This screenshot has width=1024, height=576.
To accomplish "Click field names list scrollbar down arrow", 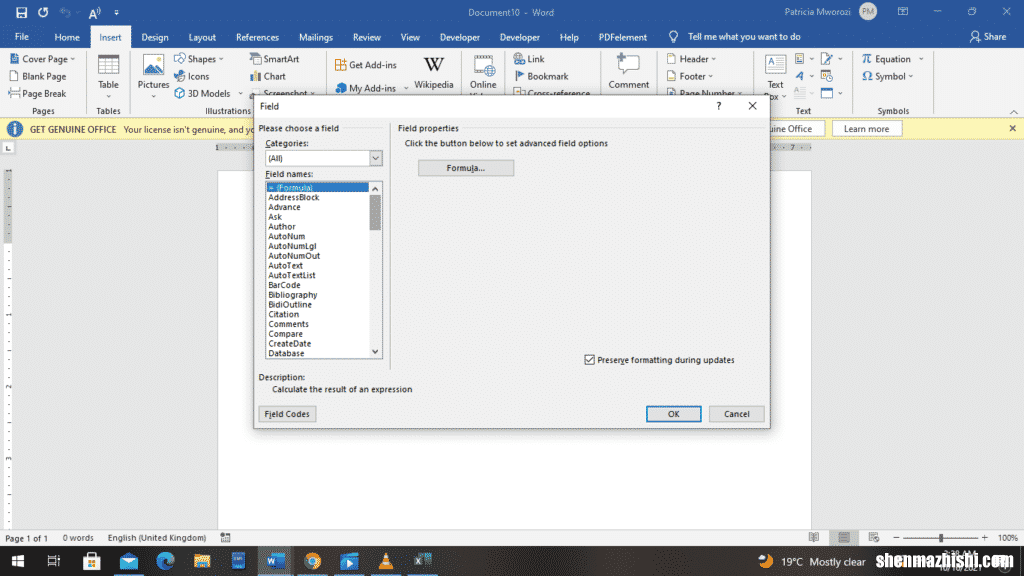I will tap(375, 352).
